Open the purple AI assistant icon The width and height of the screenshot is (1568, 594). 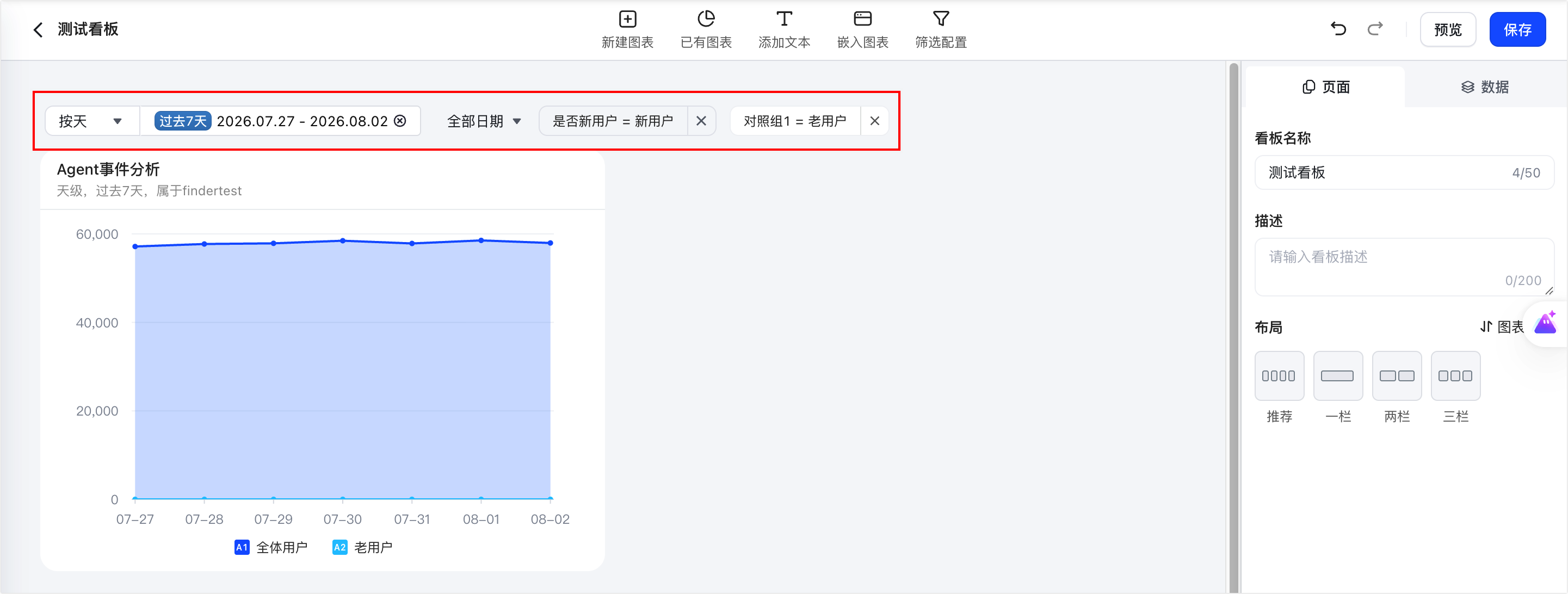(1545, 322)
